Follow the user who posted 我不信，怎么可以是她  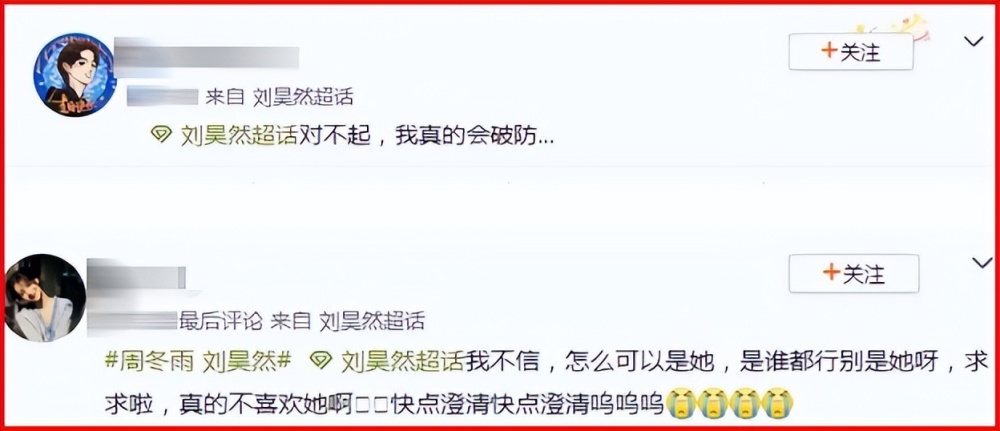pyautogui.click(x=854, y=274)
